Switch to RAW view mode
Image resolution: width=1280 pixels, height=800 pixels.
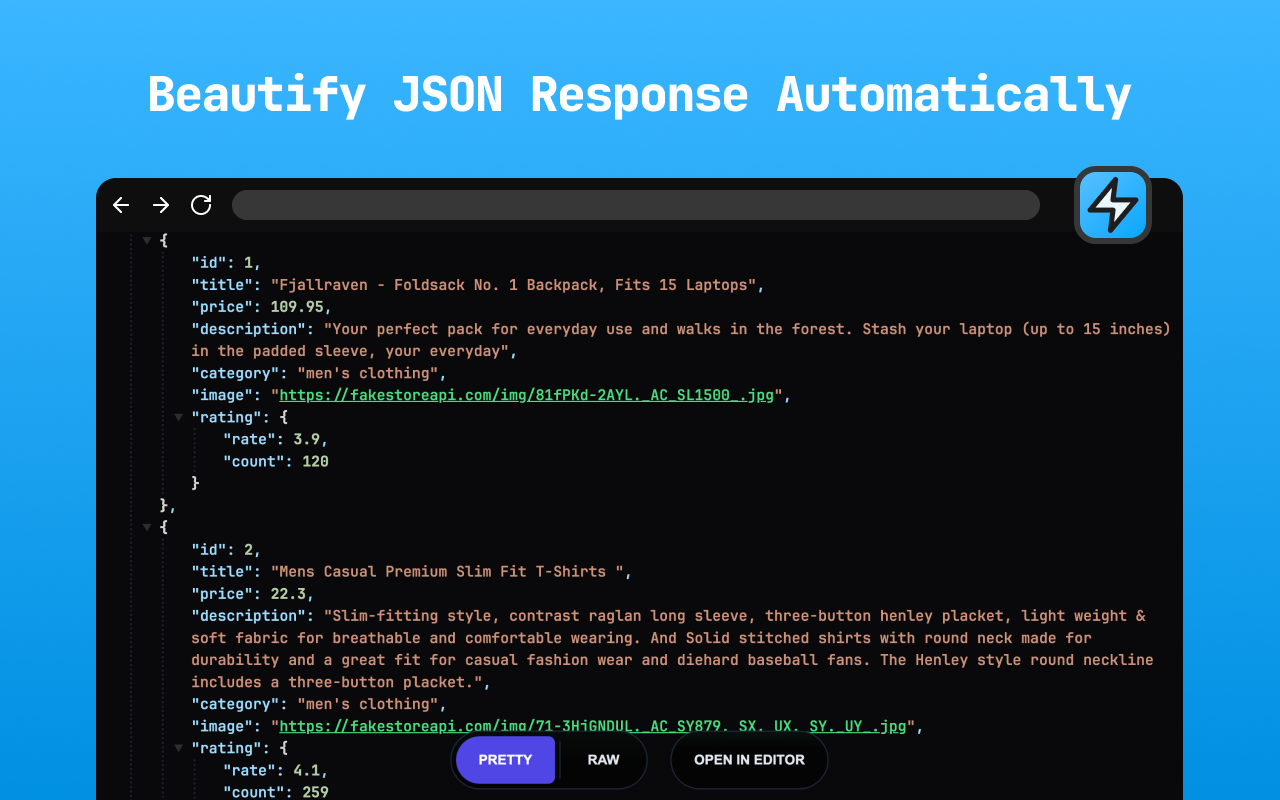click(603, 760)
